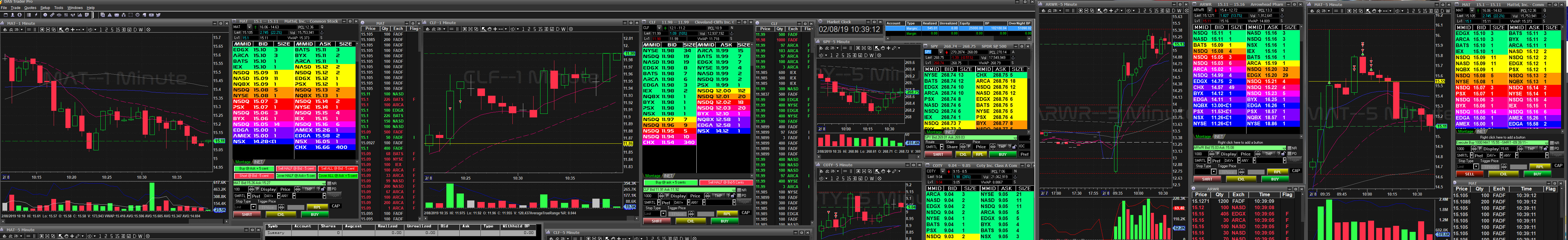
Task: Toggle the NR checkbox in MAT montage
Action: (x=329, y=183)
